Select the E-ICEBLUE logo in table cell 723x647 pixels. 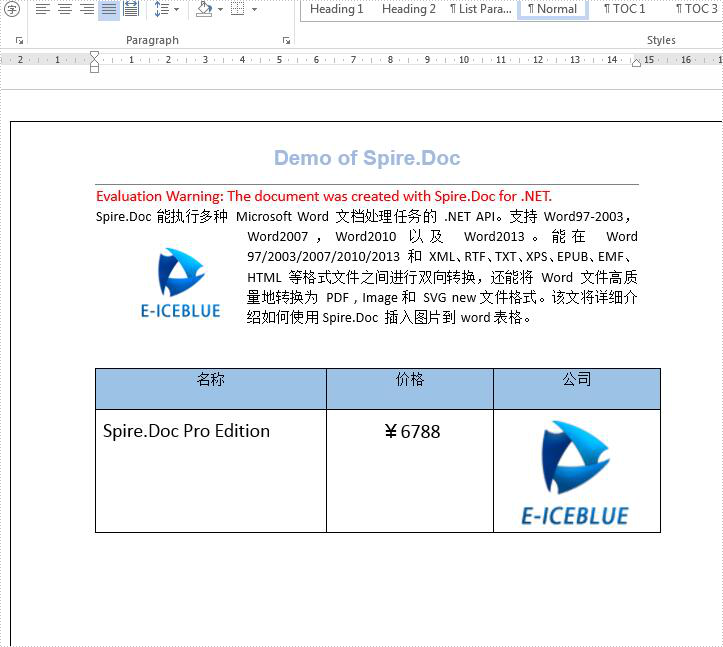575,473
